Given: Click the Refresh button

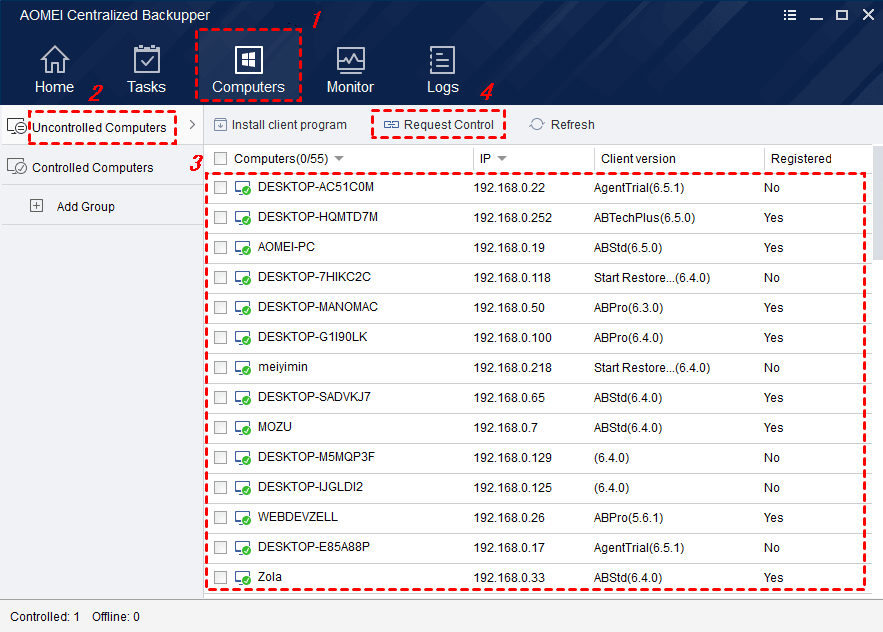Looking at the screenshot, I should click(562, 124).
